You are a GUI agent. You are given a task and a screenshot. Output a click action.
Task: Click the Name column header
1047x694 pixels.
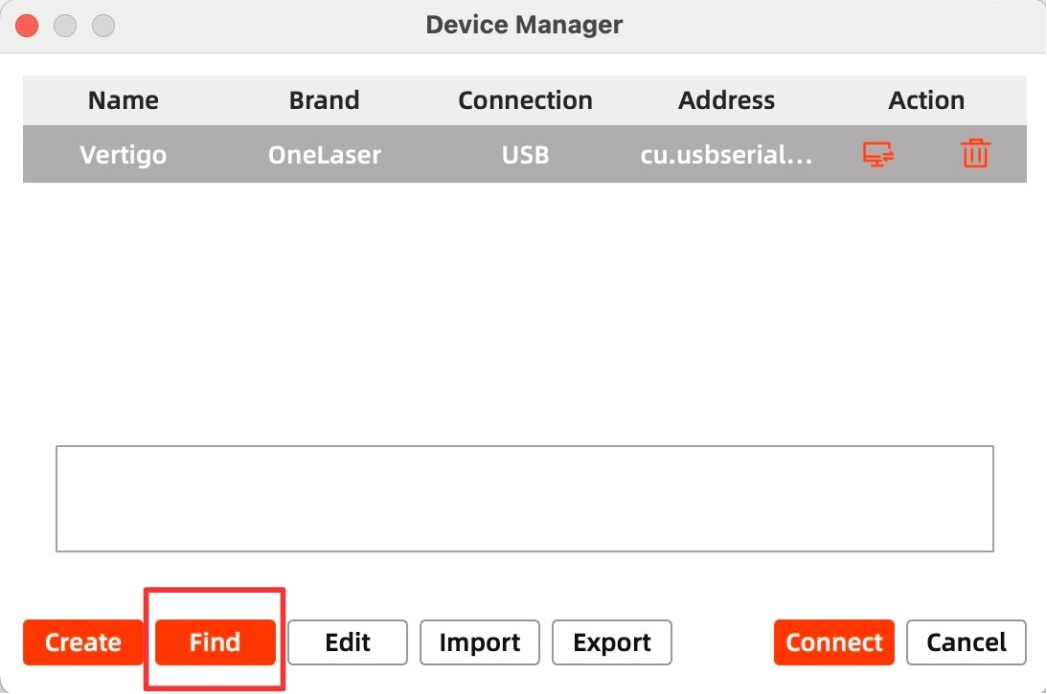(123, 100)
